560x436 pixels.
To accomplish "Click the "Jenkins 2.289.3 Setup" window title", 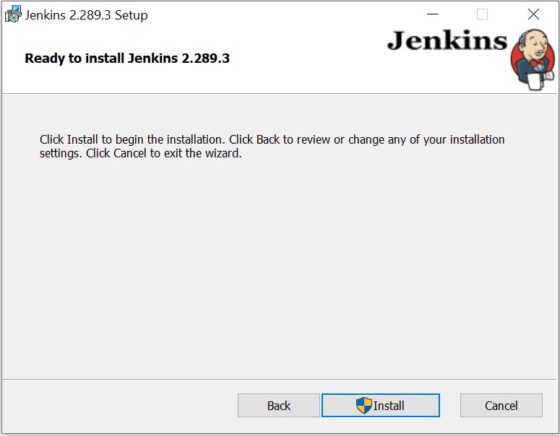I will coord(86,15).
